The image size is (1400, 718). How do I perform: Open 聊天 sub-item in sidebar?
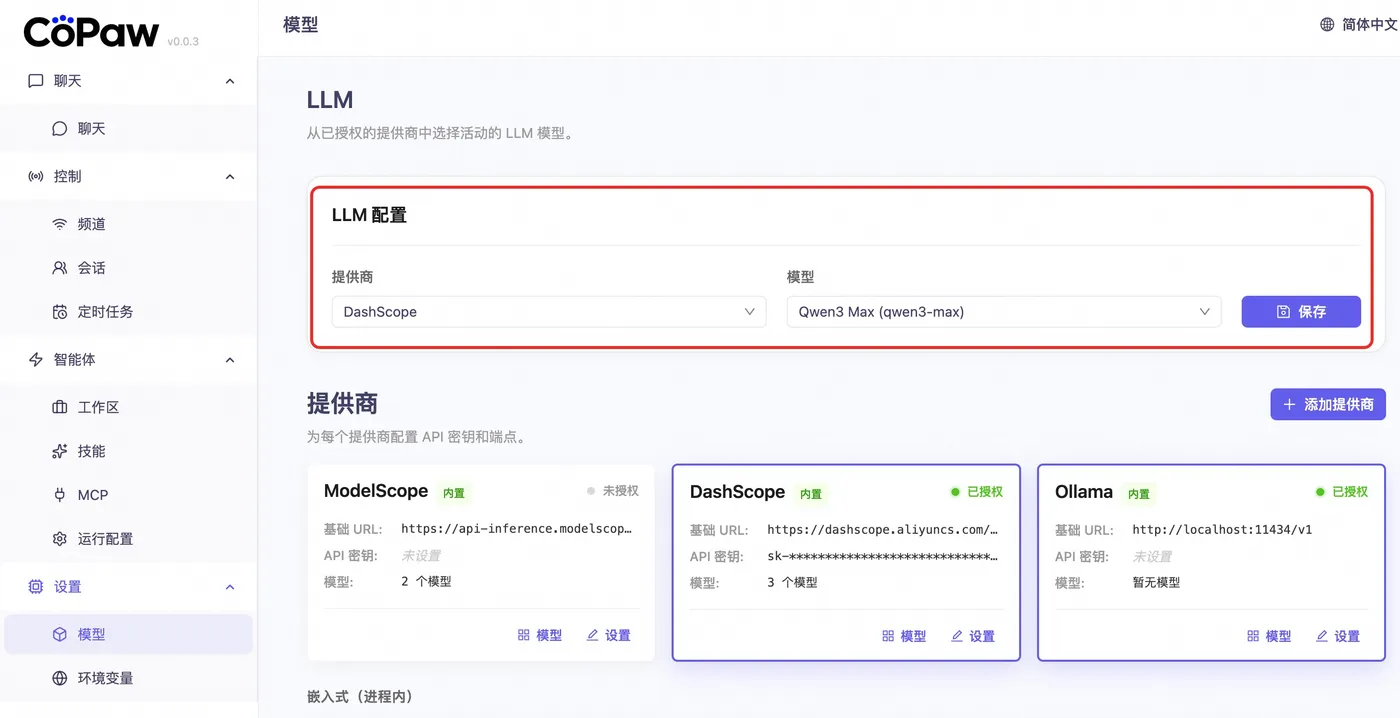(128, 129)
